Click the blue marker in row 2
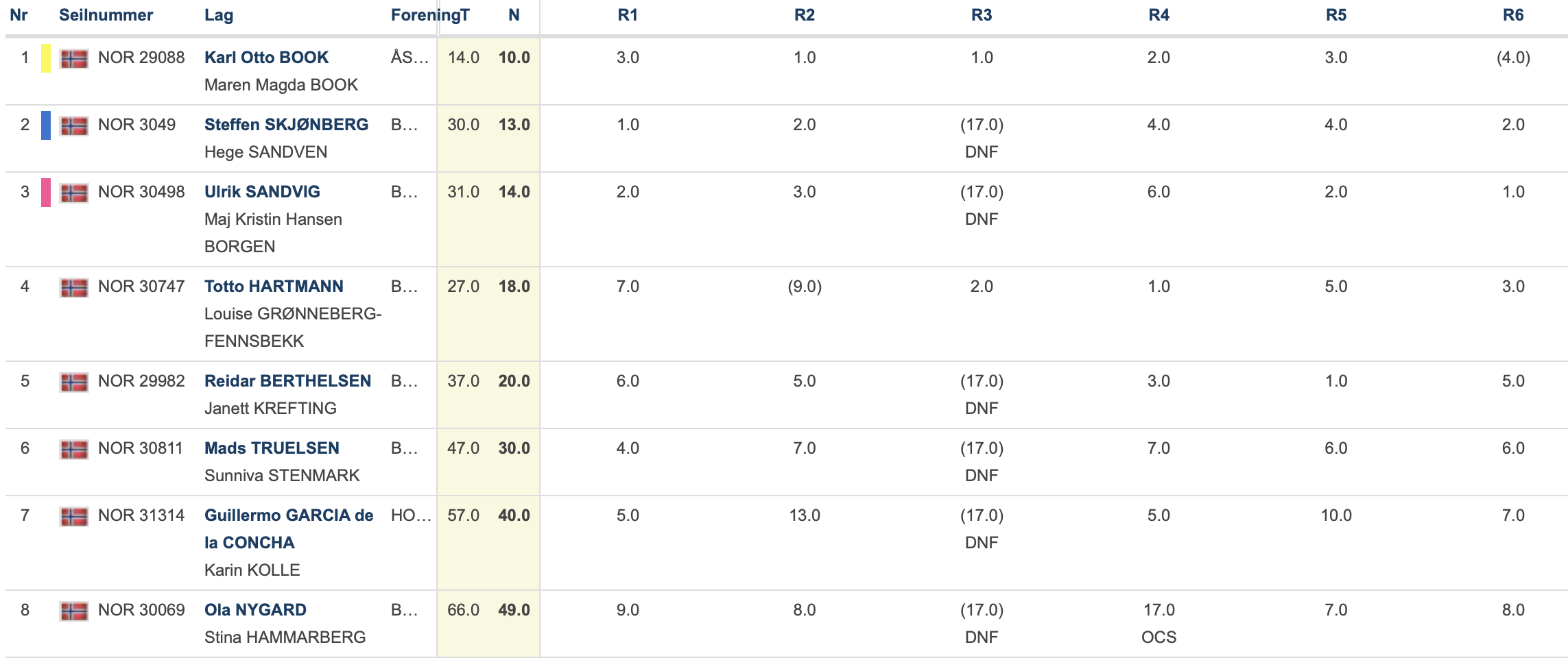This screenshot has width=1568, height=658. pyautogui.click(x=46, y=125)
